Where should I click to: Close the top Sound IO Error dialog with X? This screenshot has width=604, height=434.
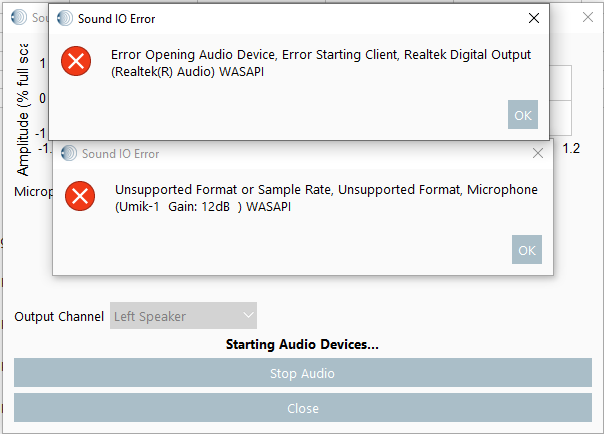[x=535, y=18]
